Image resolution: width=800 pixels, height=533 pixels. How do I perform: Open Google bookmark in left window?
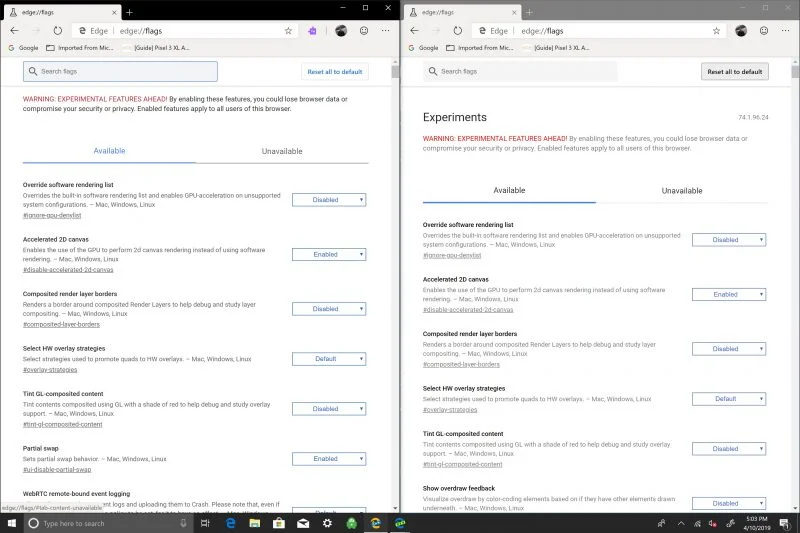coord(23,48)
